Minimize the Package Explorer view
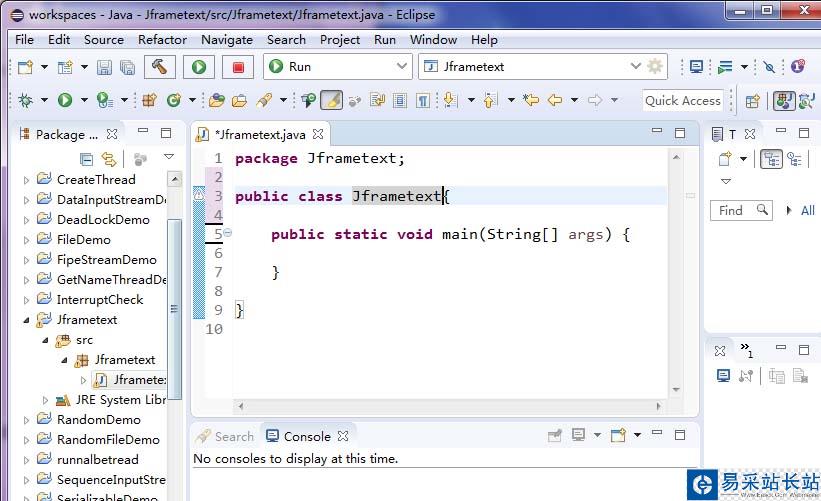The image size is (821, 501). click(x=142, y=130)
